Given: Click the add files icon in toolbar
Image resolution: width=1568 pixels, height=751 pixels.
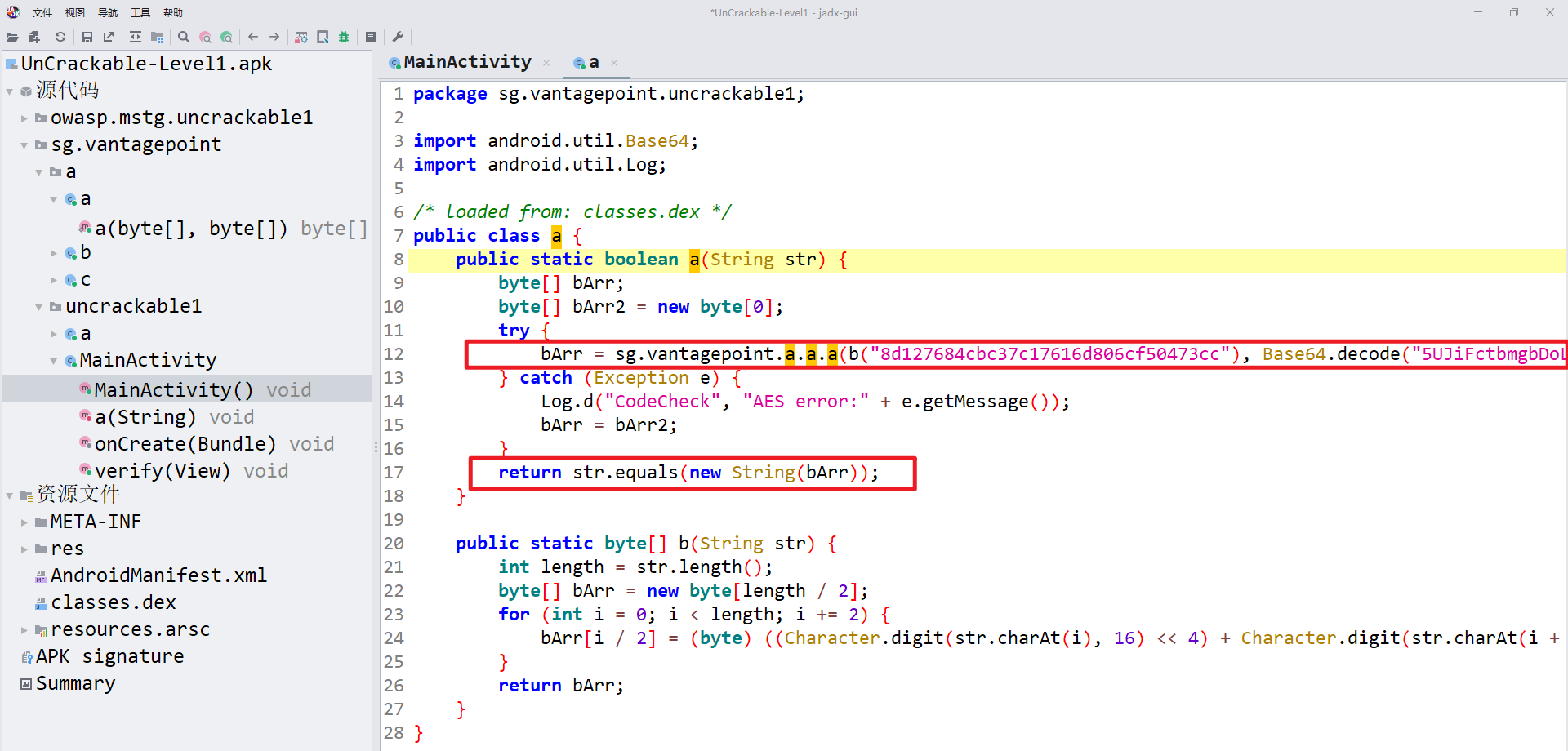Looking at the screenshot, I should pyautogui.click(x=34, y=37).
